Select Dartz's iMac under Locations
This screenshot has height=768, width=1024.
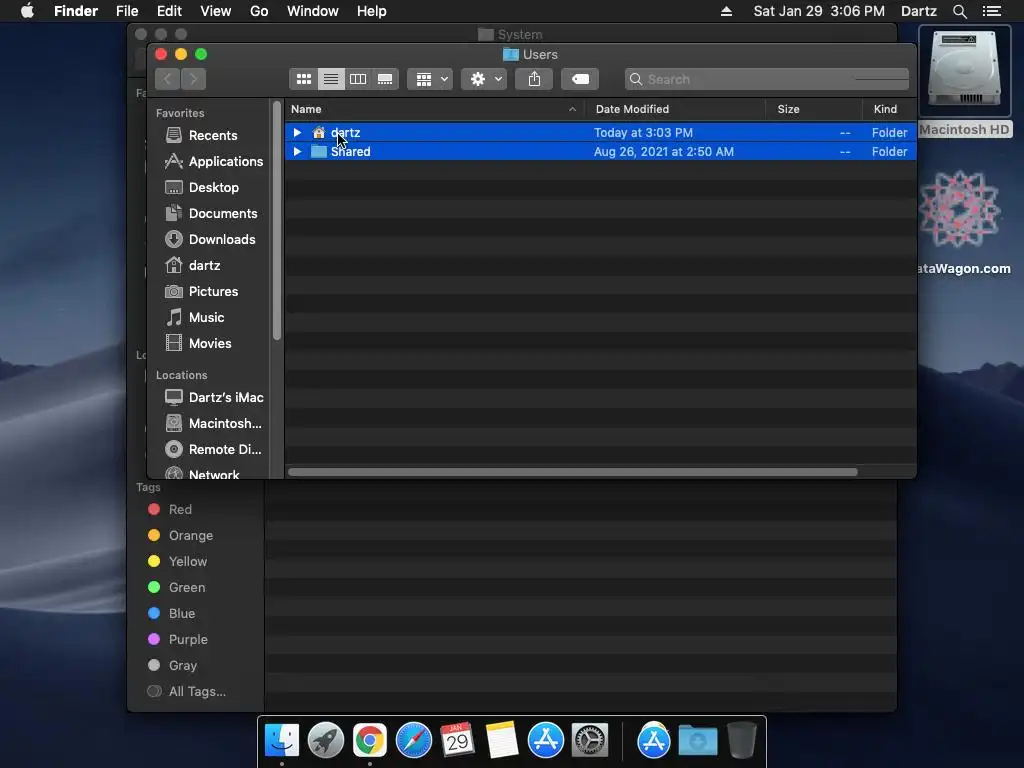tap(212, 397)
